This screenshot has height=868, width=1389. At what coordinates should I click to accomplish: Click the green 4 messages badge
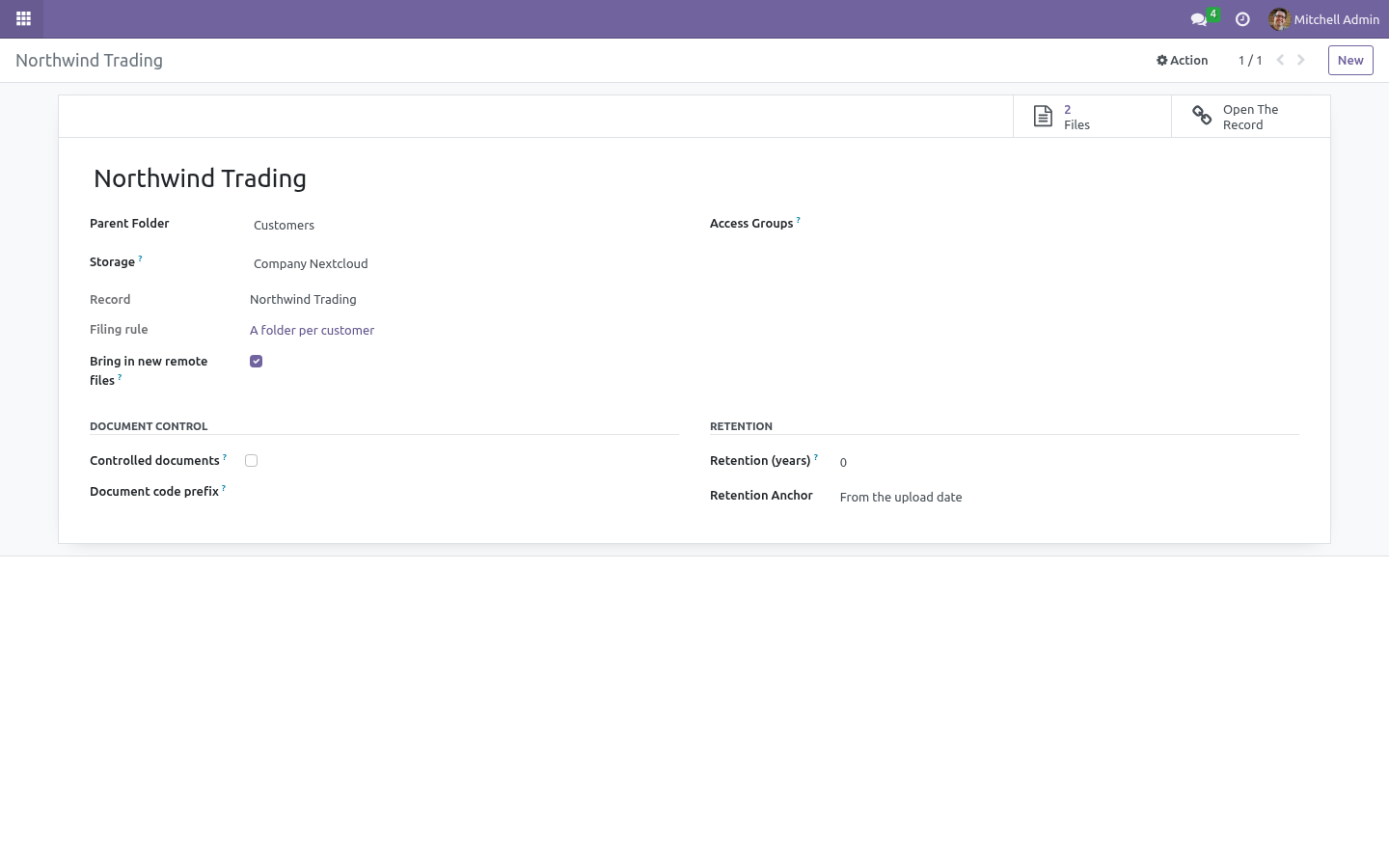[x=1212, y=14]
